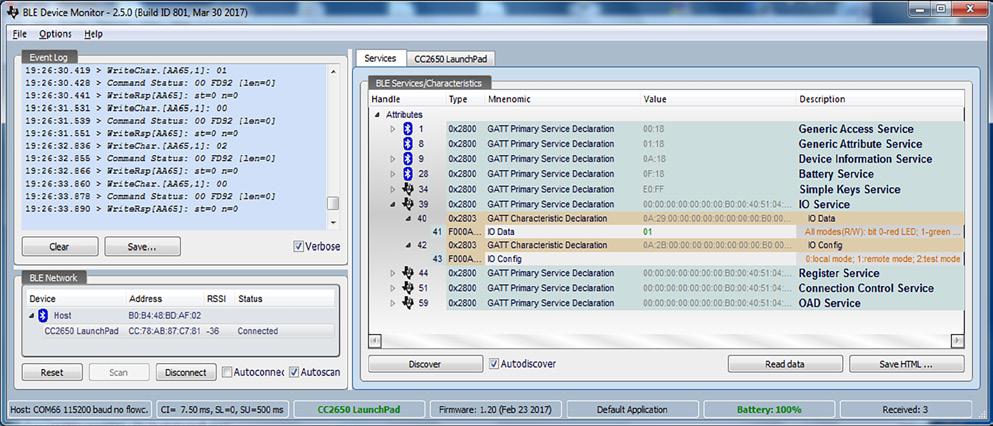The image size is (993, 426).
Task: Click the Description column header
Action: click(880, 99)
